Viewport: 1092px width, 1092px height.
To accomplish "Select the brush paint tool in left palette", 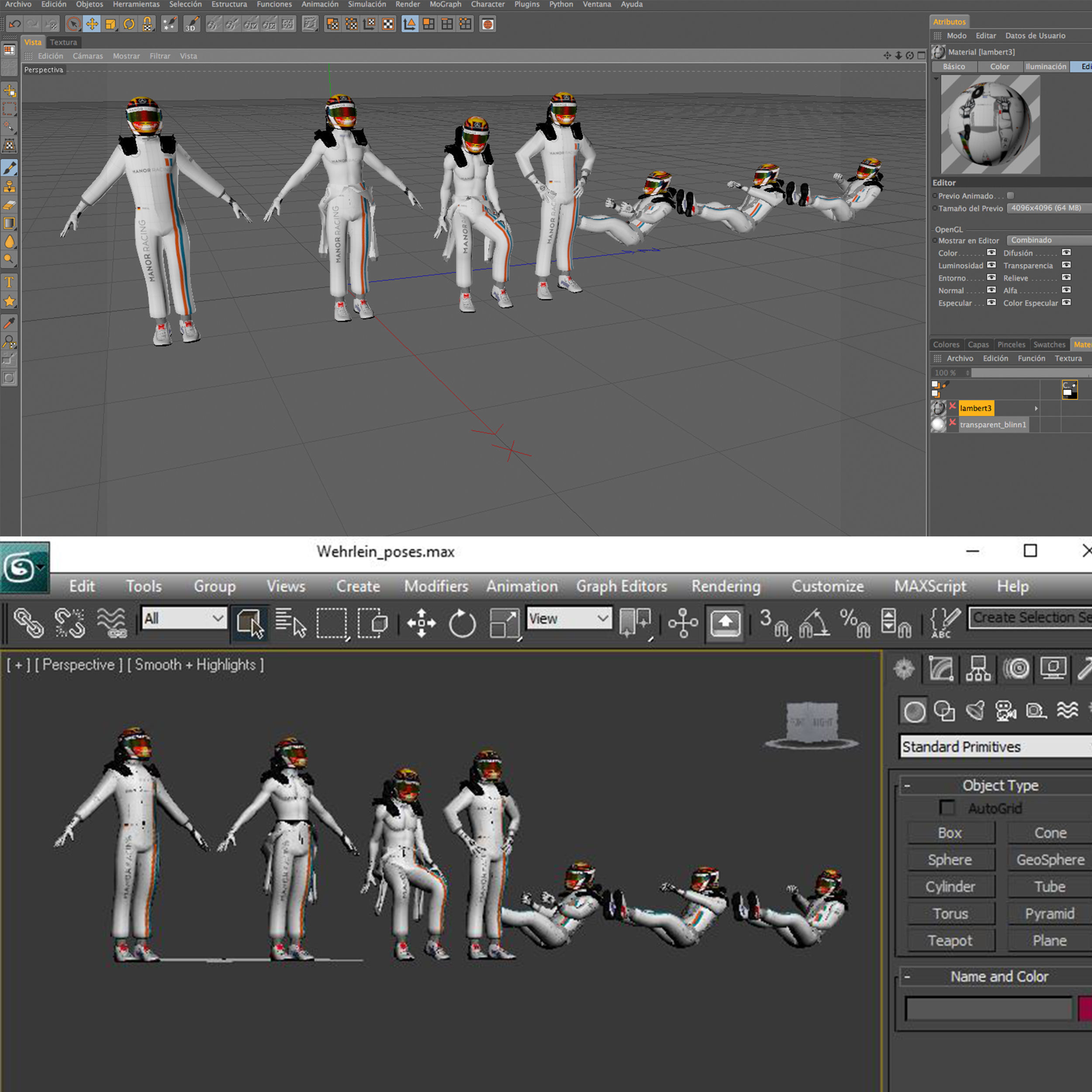I will point(10,167).
